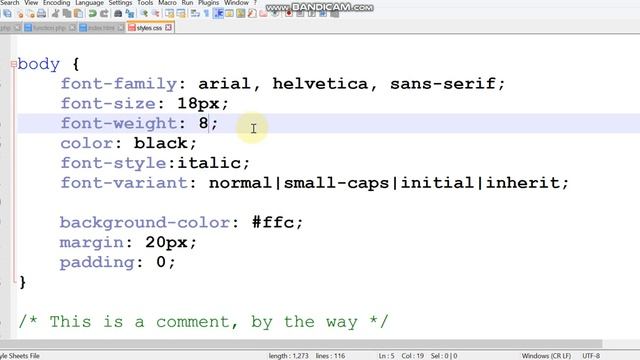
Task: Click Windows (CR LF) in status bar
Action: click(546, 356)
